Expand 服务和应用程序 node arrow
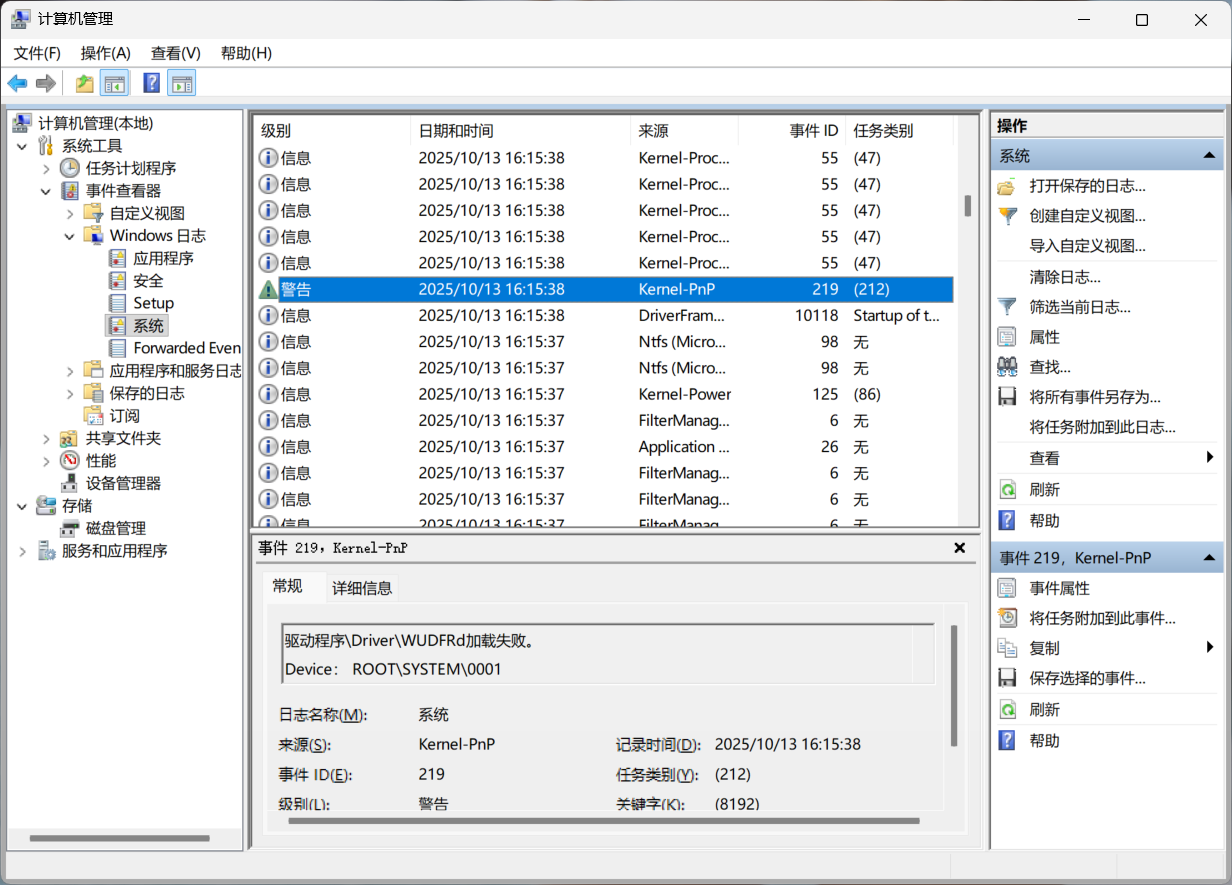 click(22, 551)
